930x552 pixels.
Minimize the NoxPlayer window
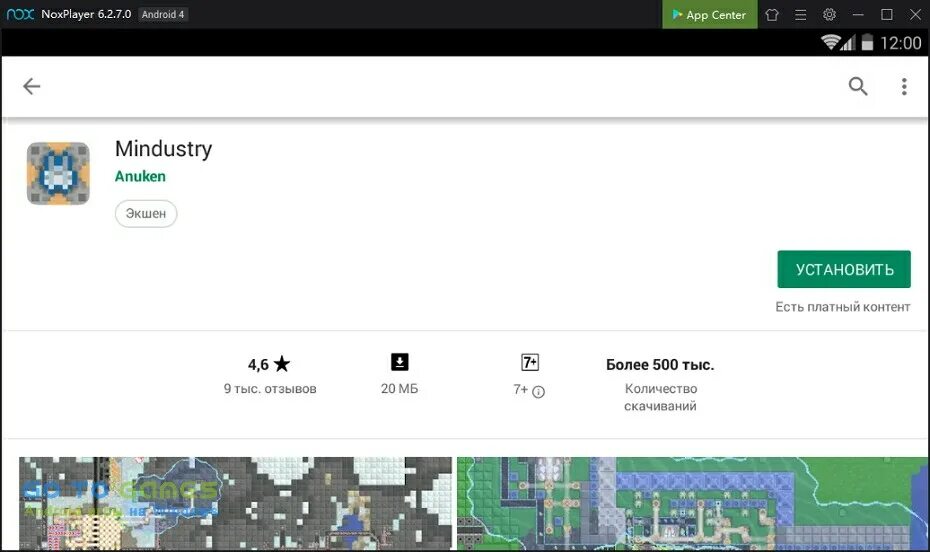coord(858,15)
